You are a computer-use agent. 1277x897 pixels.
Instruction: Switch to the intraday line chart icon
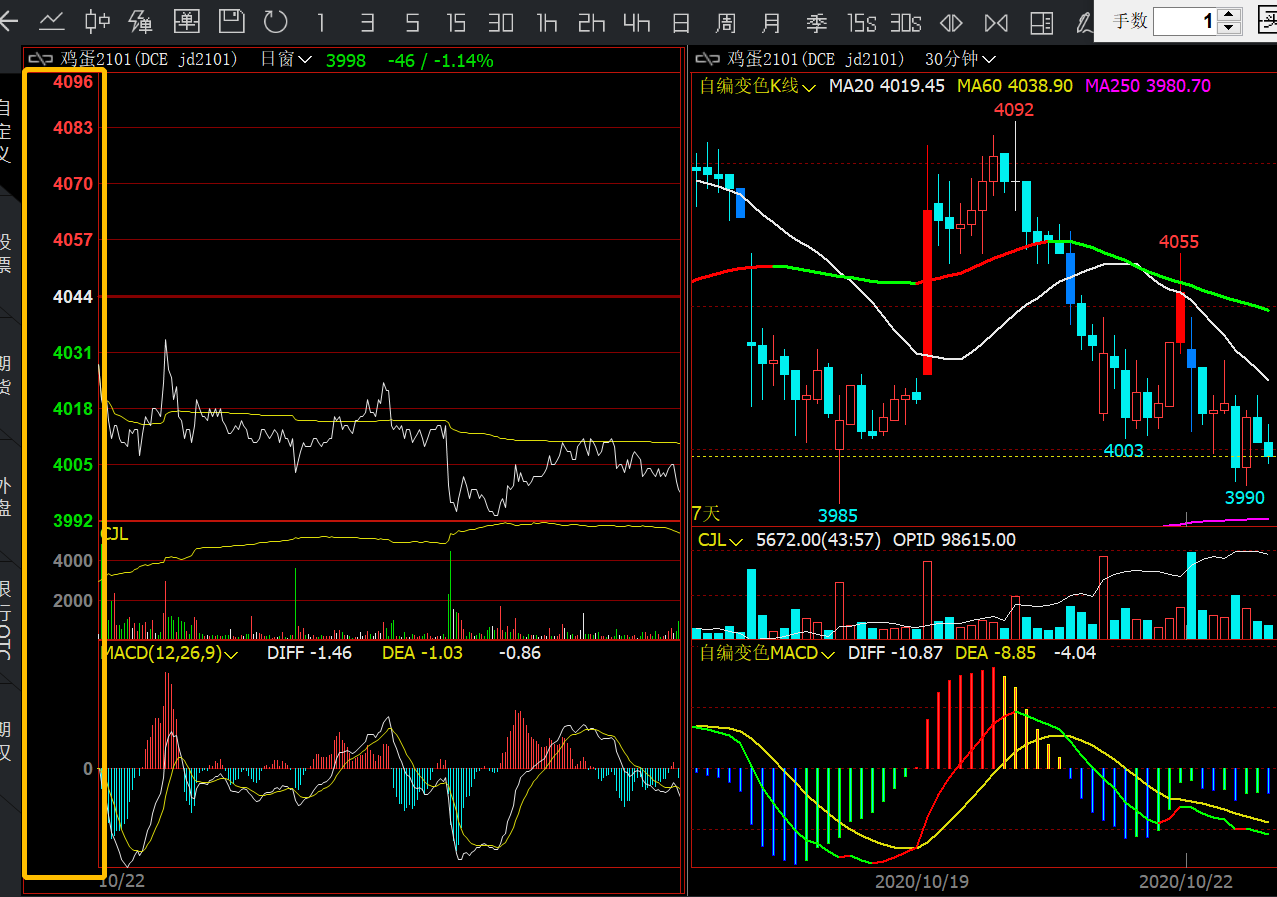52,21
